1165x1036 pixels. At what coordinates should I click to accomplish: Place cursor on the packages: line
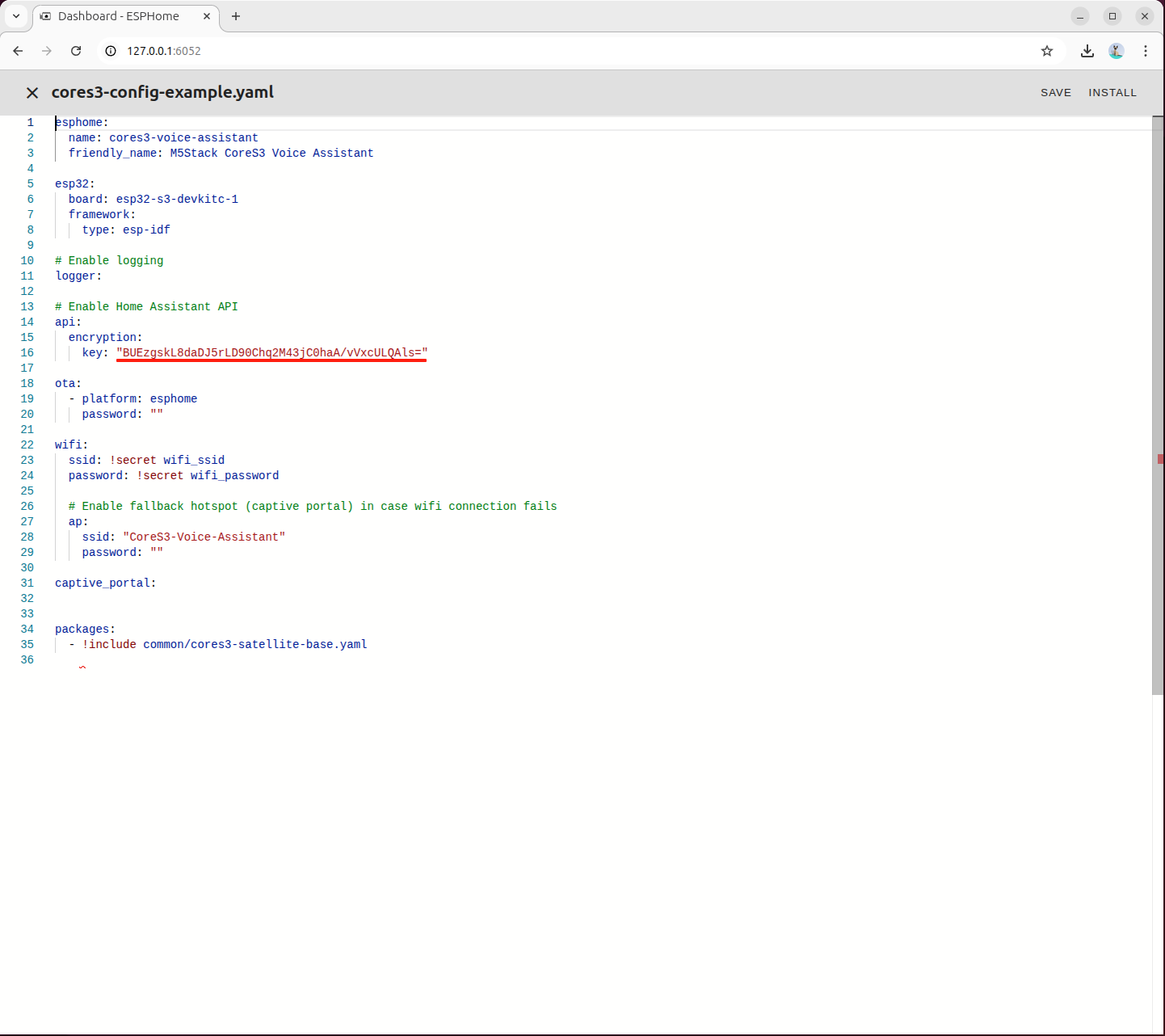(x=85, y=630)
